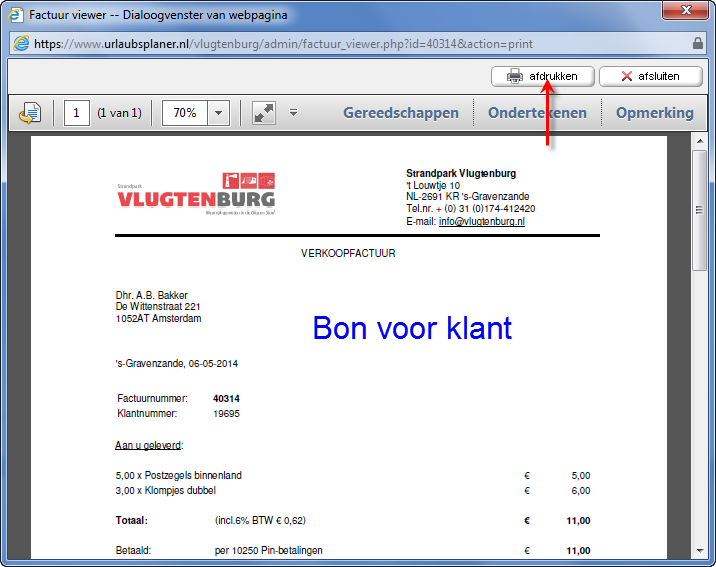Open the 70% zoom level dropdown
This screenshot has width=716, height=567.
pos(219,113)
